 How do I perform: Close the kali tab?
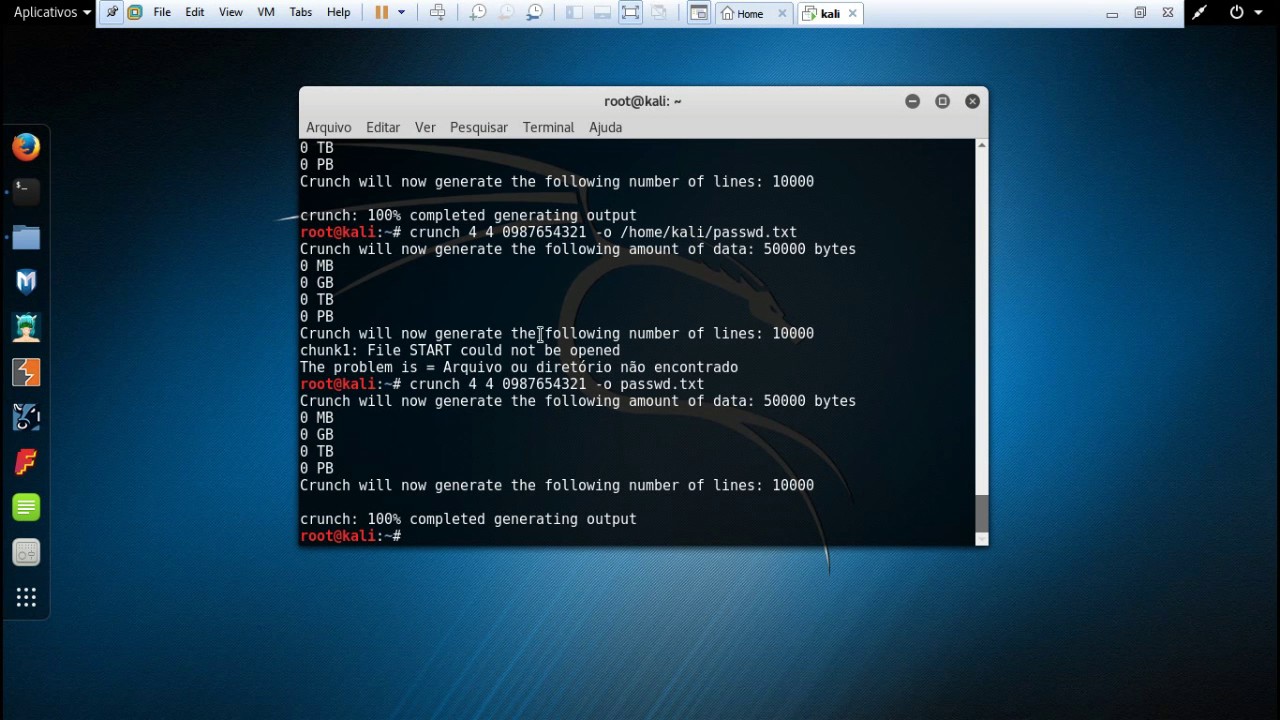coord(852,13)
